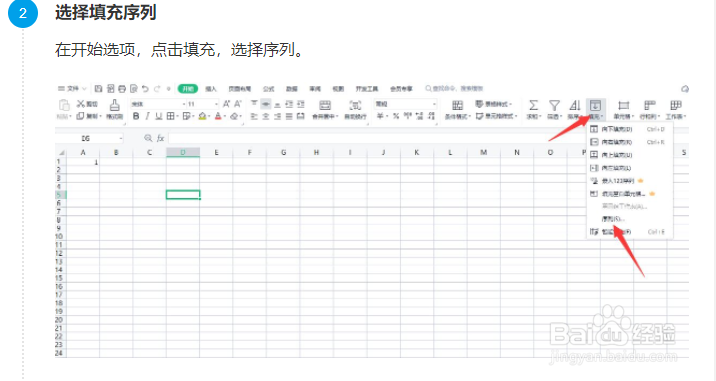Click the Save icon in quick toolbar
This screenshot has width=716, height=381.
(x=98, y=89)
